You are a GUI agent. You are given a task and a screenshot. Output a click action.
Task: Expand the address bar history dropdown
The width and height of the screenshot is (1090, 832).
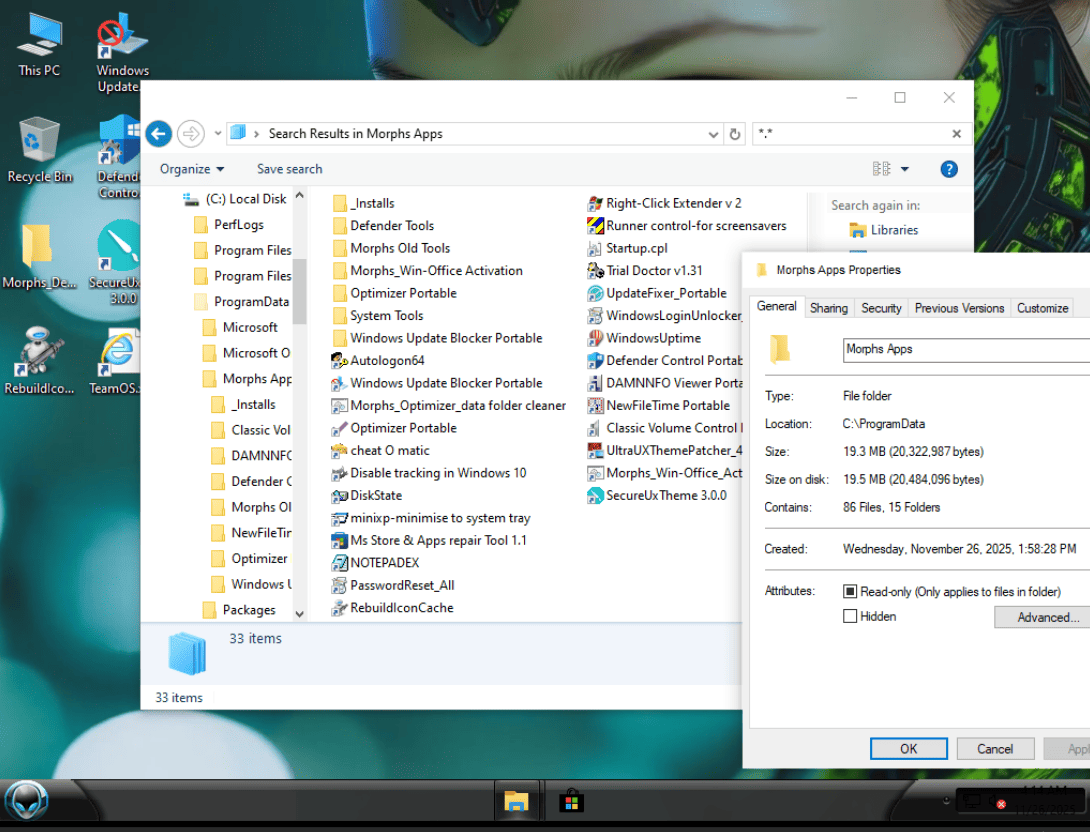coord(713,134)
